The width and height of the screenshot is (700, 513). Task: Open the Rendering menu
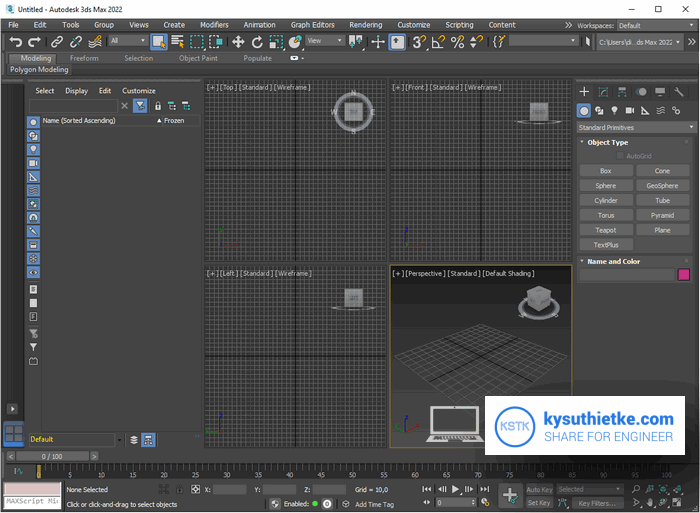click(x=366, y=25)
